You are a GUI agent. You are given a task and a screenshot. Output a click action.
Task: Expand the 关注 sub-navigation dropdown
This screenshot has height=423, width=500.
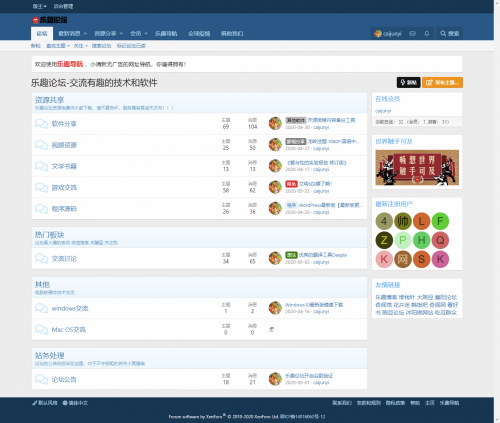[81, 46]
